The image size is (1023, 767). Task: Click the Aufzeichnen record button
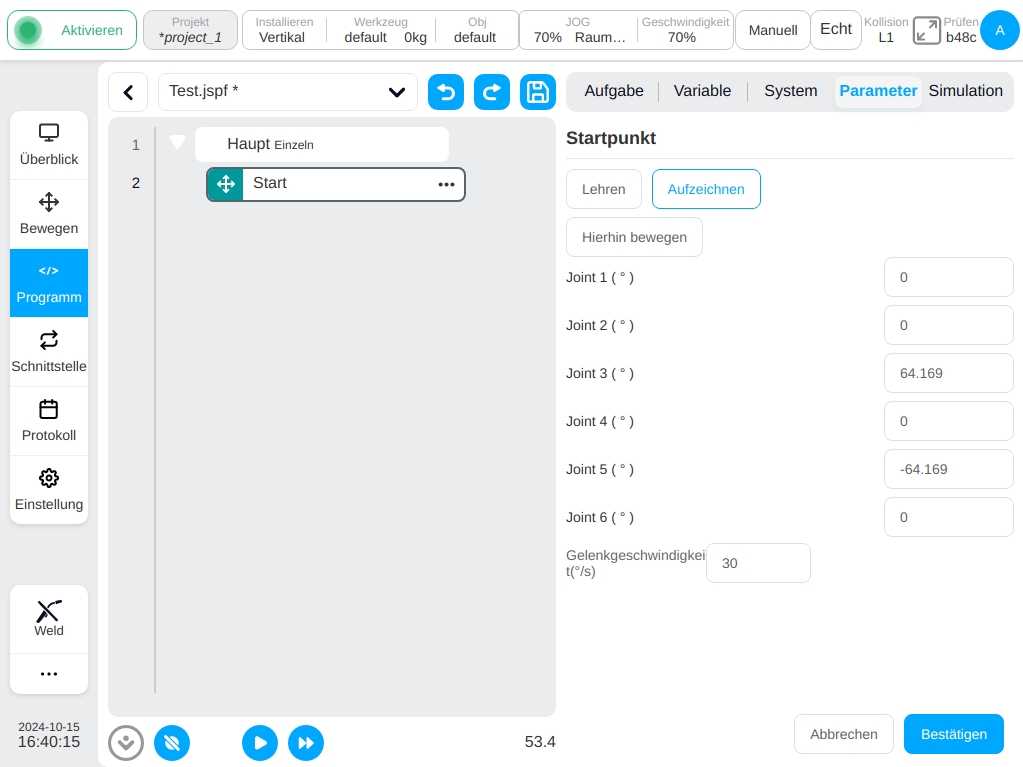coord(706,189)
